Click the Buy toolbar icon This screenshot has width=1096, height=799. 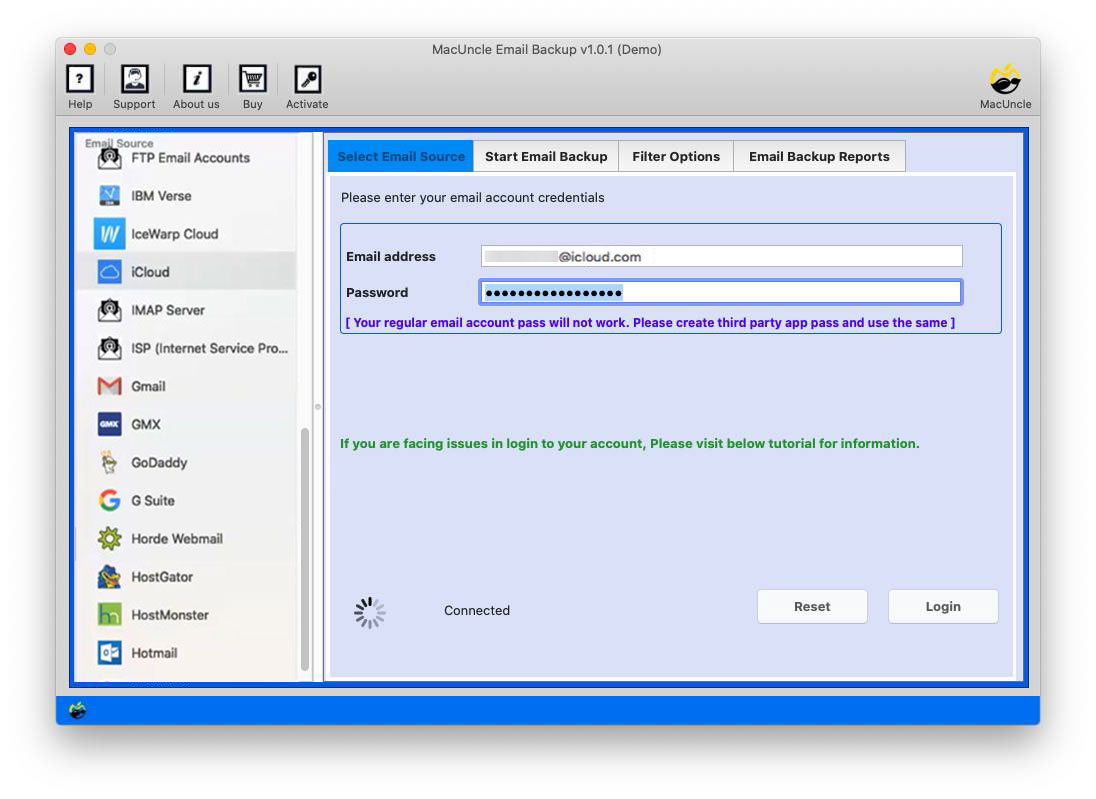click(252, 85)
